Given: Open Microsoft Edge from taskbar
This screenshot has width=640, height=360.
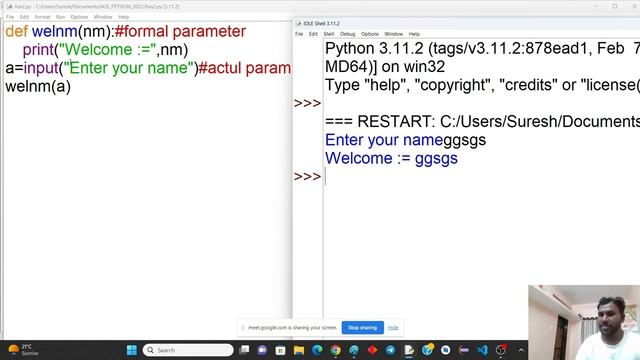Looking at the screenshot, I should pyautogui.click(x=317, y=350).
